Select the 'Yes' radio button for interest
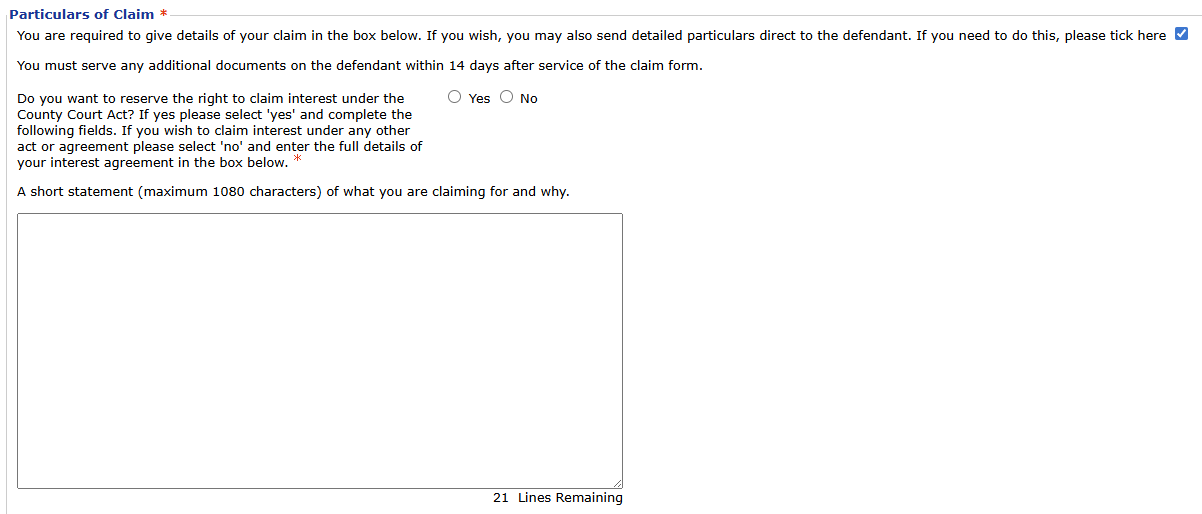Image resolution: width=1202 pixels, height=514 pixels. click(455, 97)
